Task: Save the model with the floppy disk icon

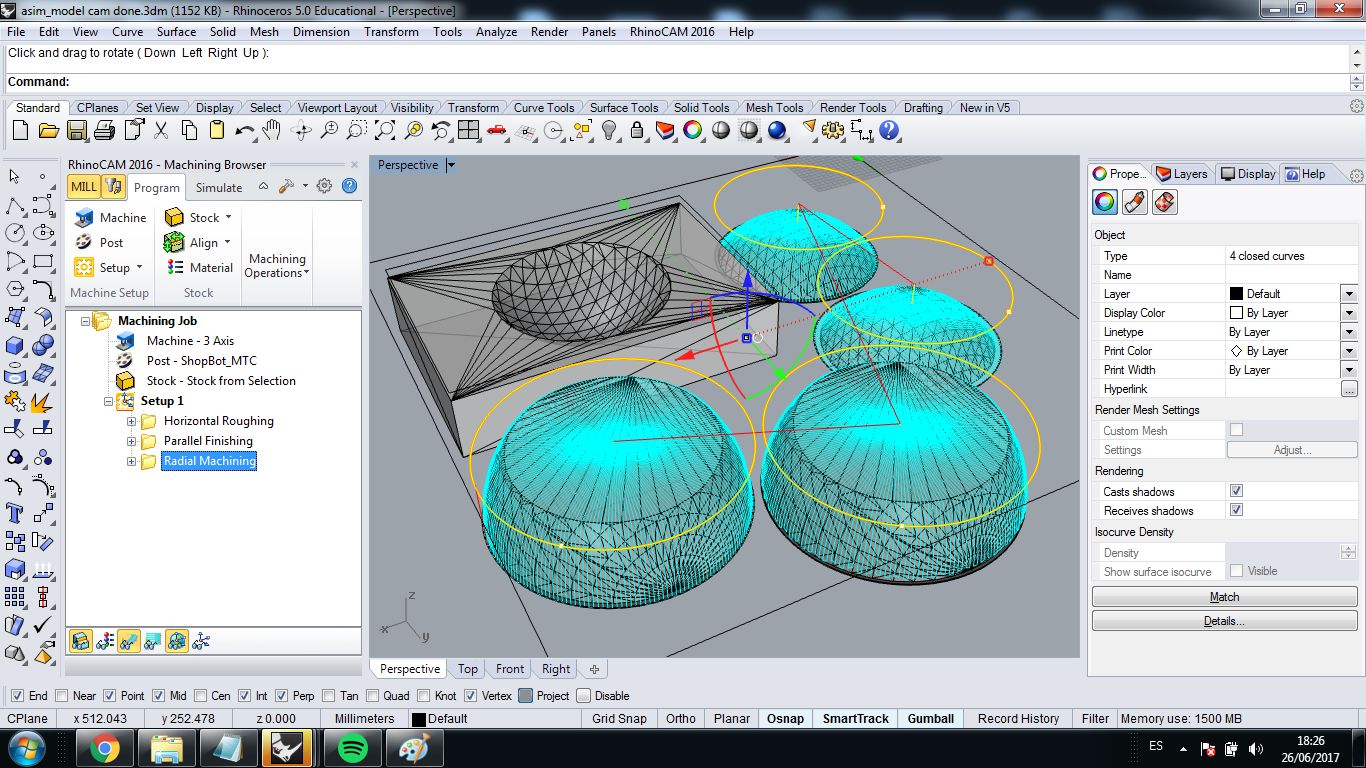Action: pyautogui.click(x=77, y=130)
